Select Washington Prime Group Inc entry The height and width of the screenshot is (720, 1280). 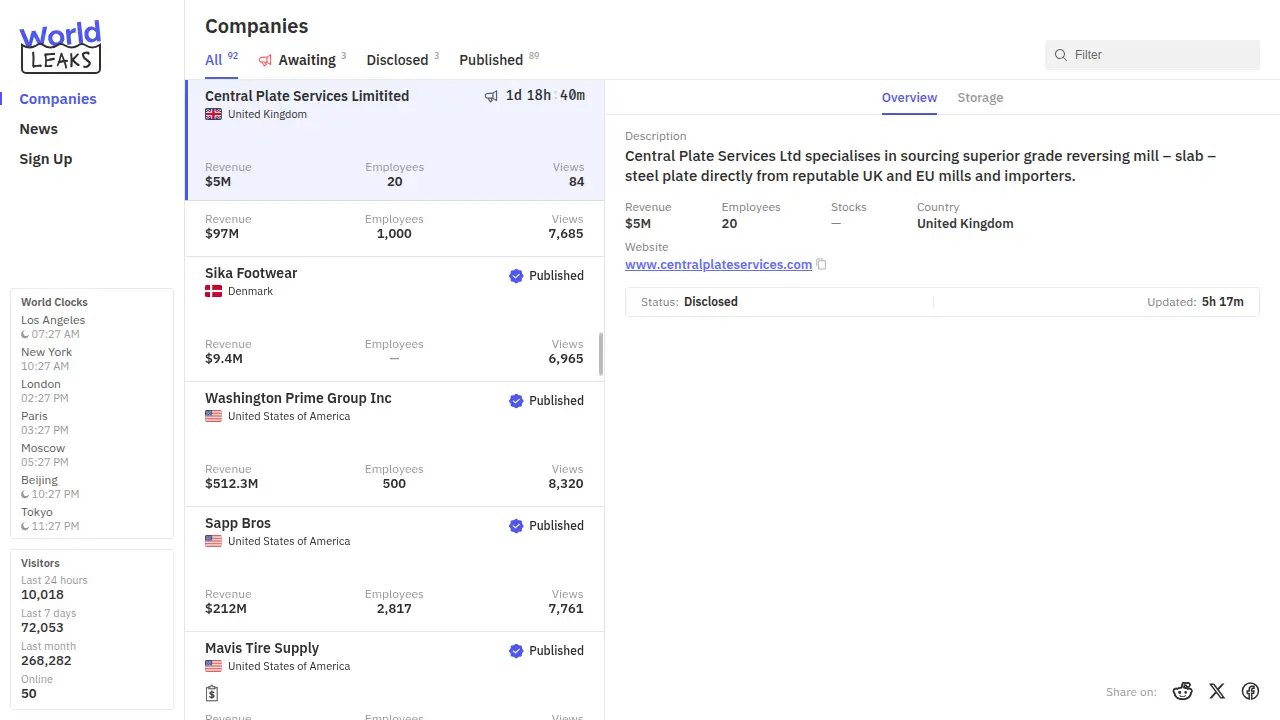coord(298,398)
